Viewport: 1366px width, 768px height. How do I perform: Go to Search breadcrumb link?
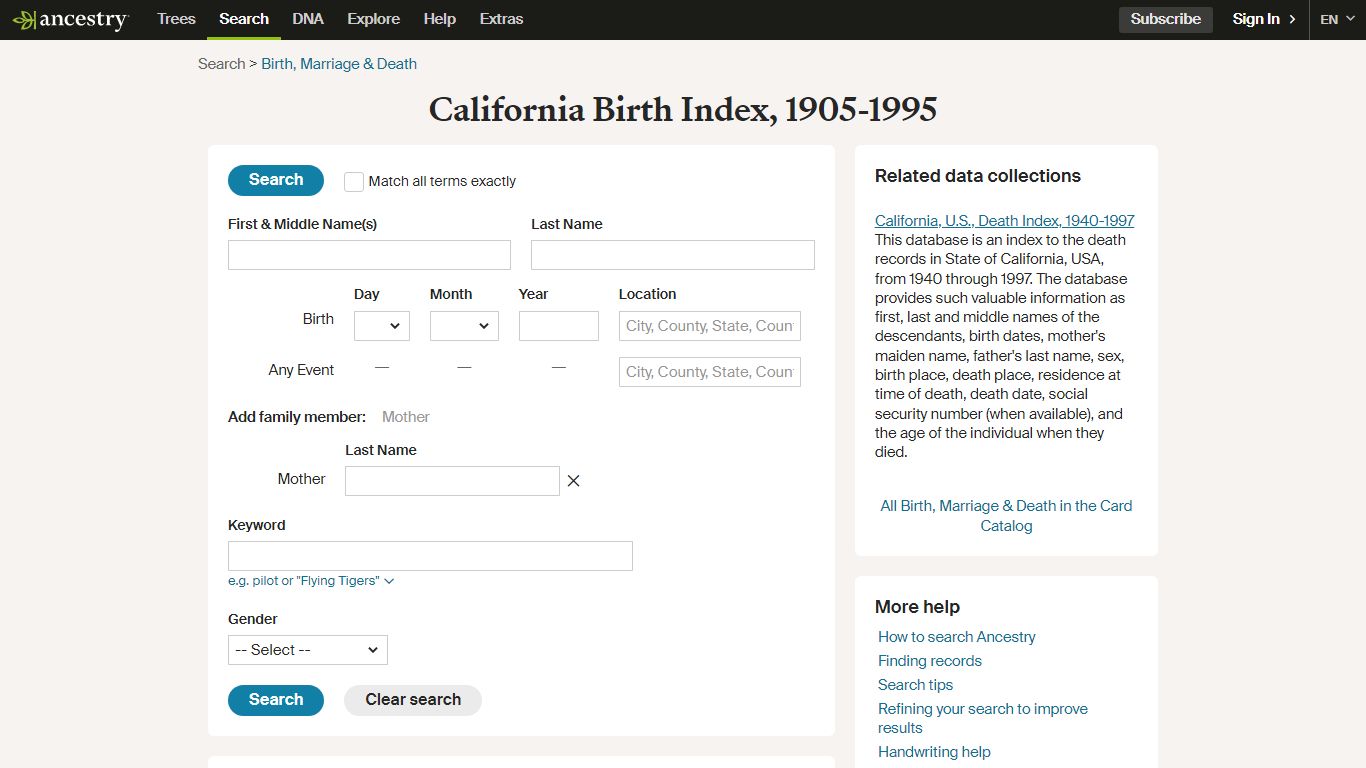[x=221, y=64]
